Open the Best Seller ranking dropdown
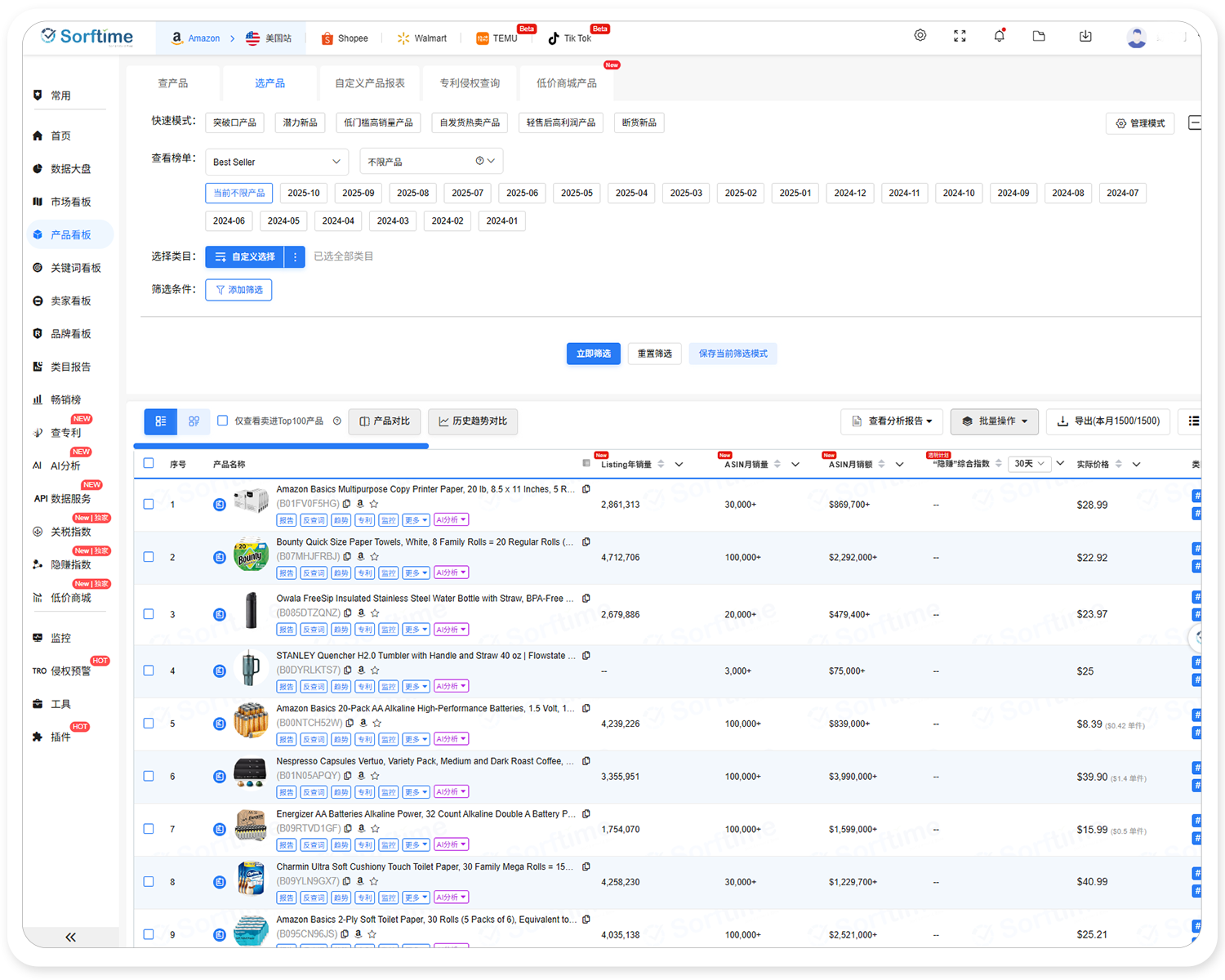 pyautogui.click(x=276, y=162)
